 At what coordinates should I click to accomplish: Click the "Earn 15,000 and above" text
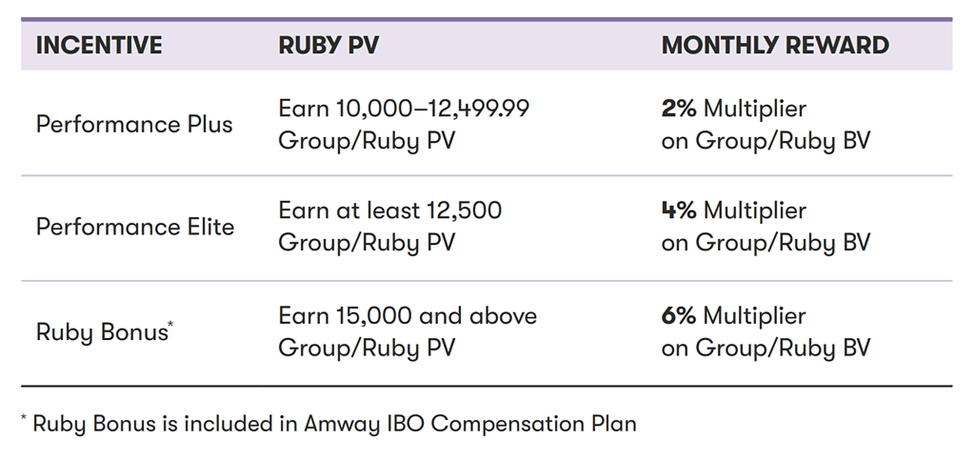[x=407, y=316]
